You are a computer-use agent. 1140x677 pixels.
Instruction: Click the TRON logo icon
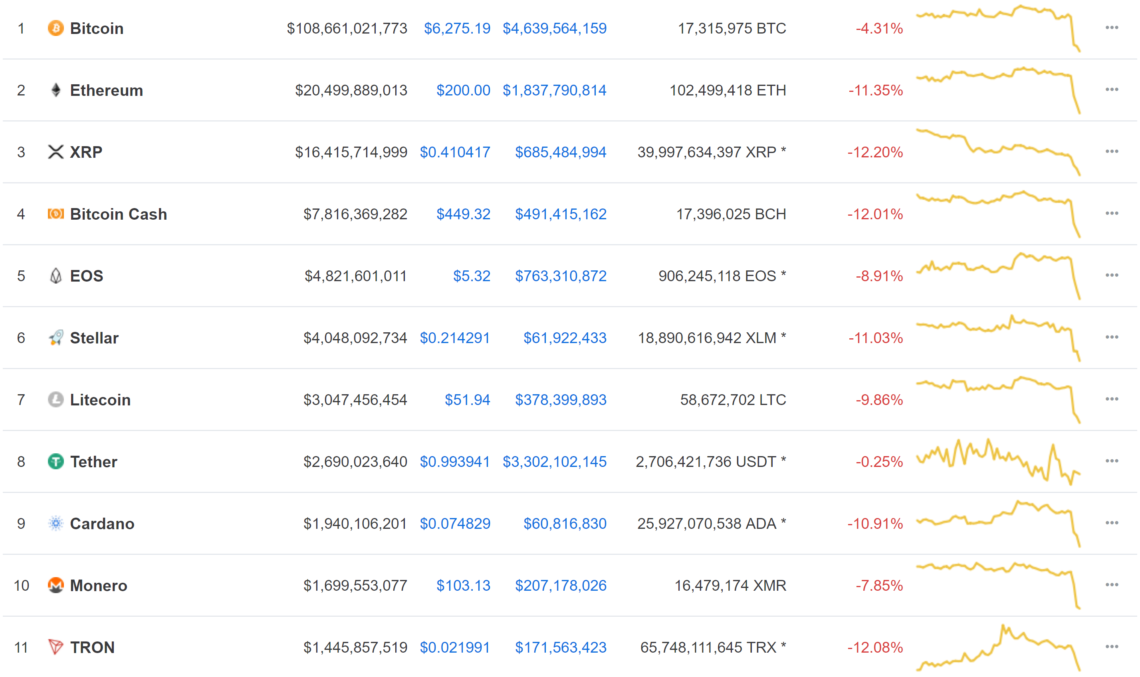pyautogui.click(x=54, y=647)
